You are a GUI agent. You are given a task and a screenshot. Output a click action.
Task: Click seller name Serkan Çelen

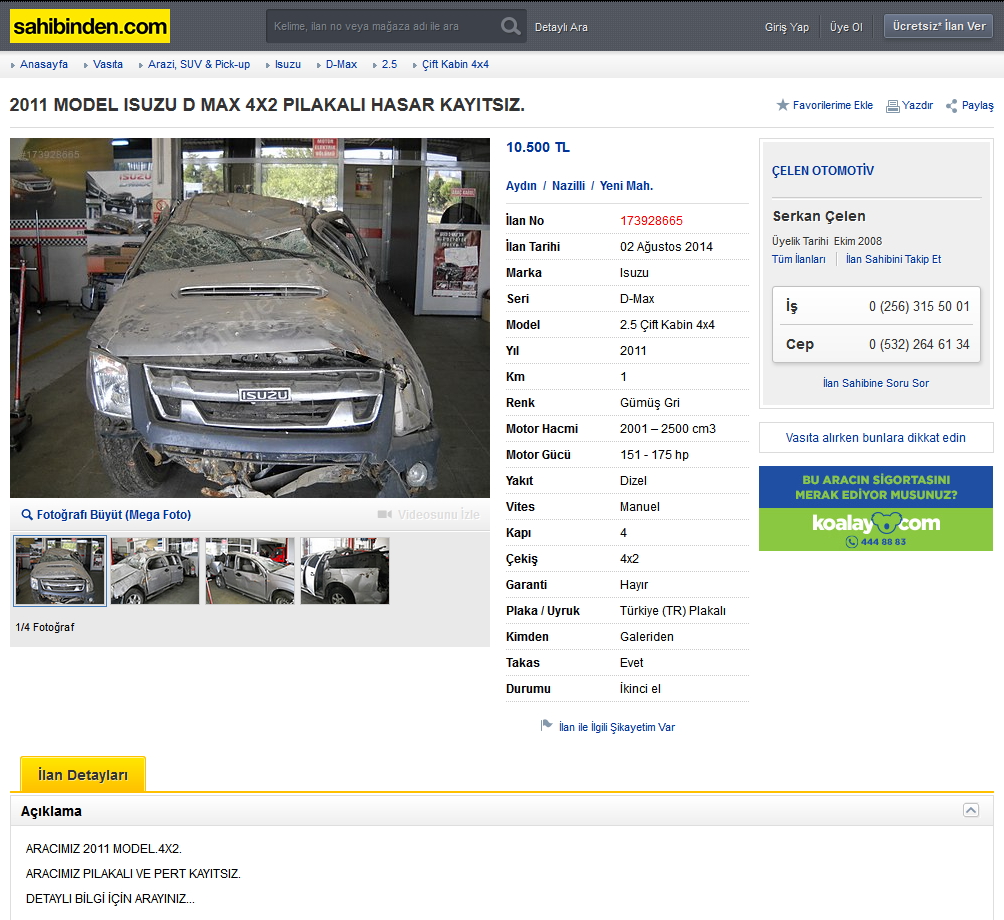click(819, 216)
